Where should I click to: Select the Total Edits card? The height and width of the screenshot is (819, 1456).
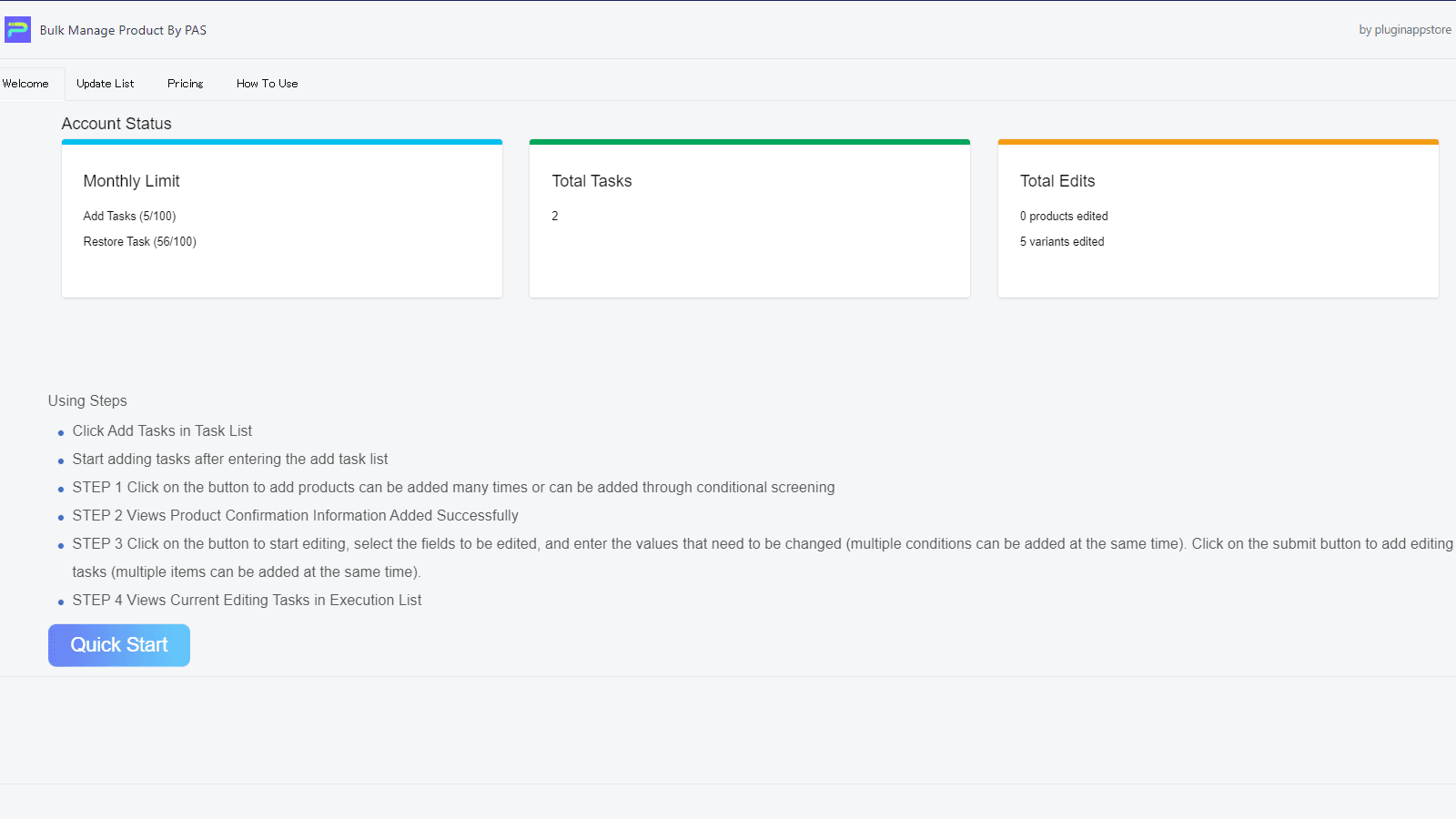coord(1218,218)
